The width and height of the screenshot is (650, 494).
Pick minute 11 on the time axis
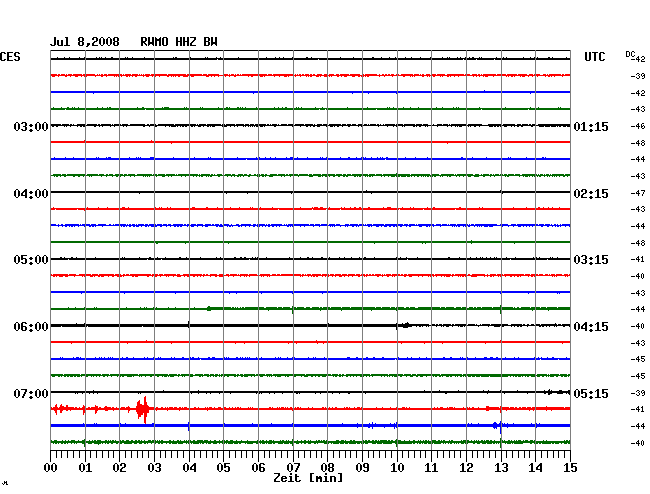pyautogui.click(x=431, y=468)
